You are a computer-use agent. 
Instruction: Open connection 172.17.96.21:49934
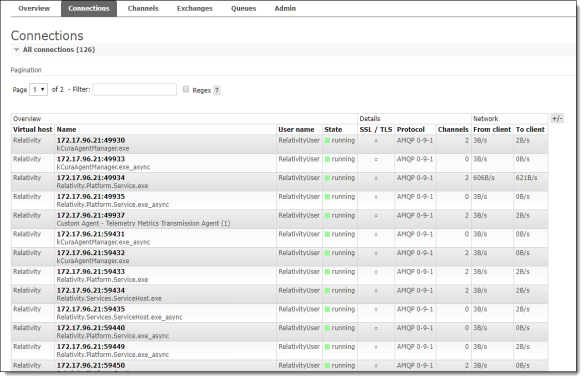pyautogui.click(x=91, y=178)
